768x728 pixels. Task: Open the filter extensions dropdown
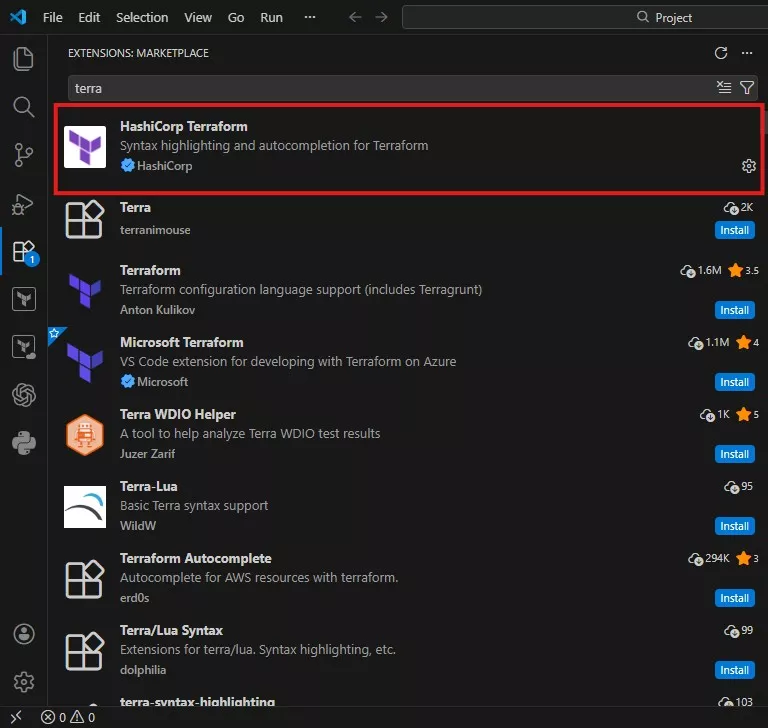[746, 88]
